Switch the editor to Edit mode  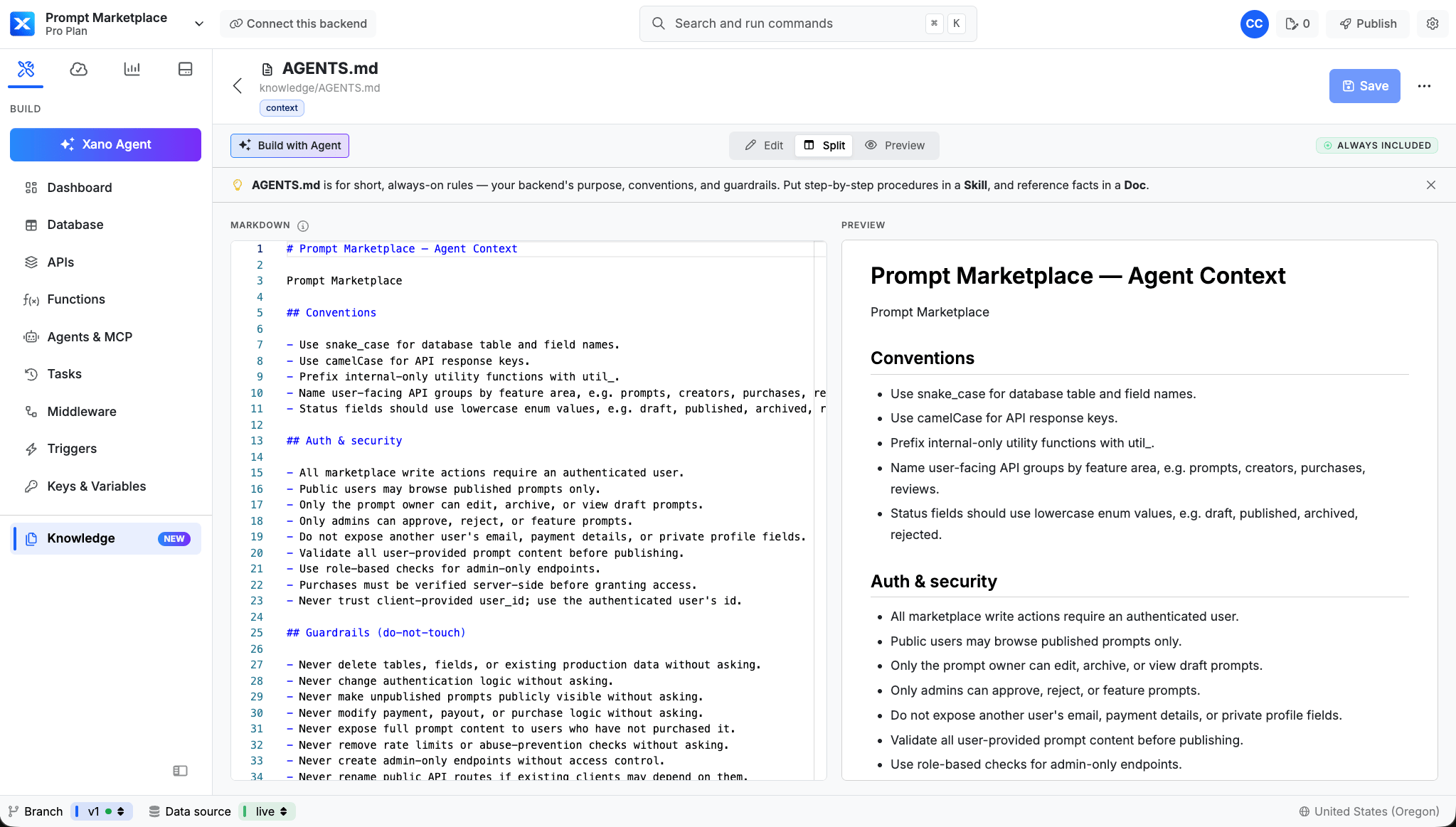pyautogui.click(x=764, y=146)
